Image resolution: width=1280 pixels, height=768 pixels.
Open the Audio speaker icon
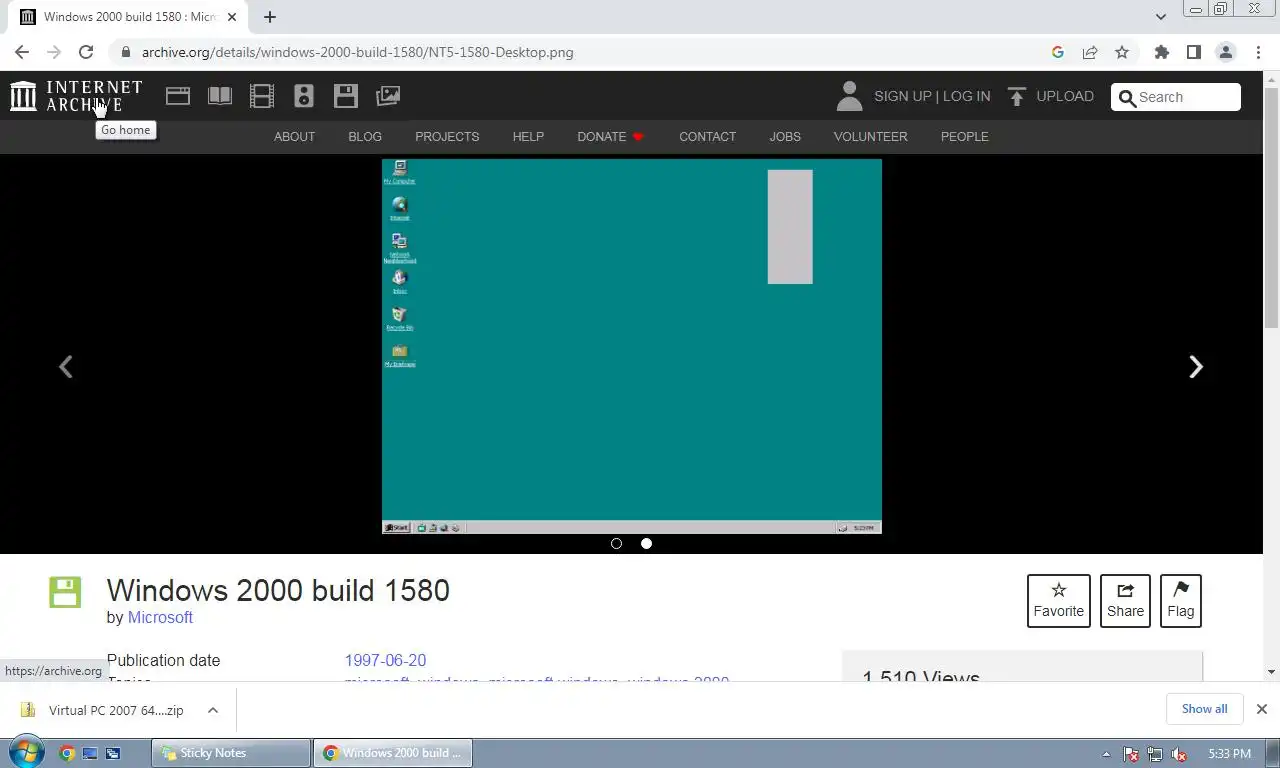click(304, 96)
